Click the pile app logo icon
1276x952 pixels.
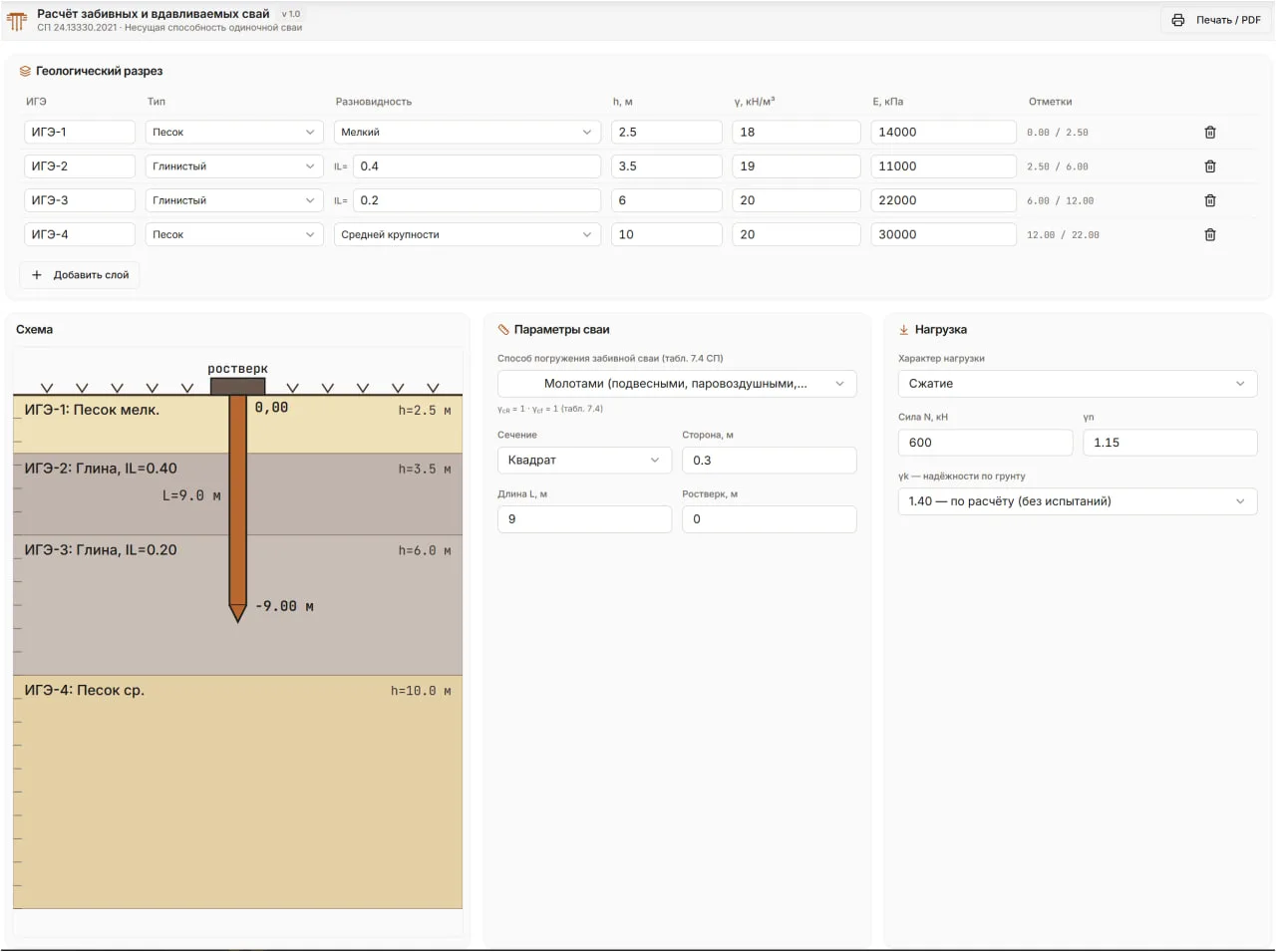coord(17,20)
